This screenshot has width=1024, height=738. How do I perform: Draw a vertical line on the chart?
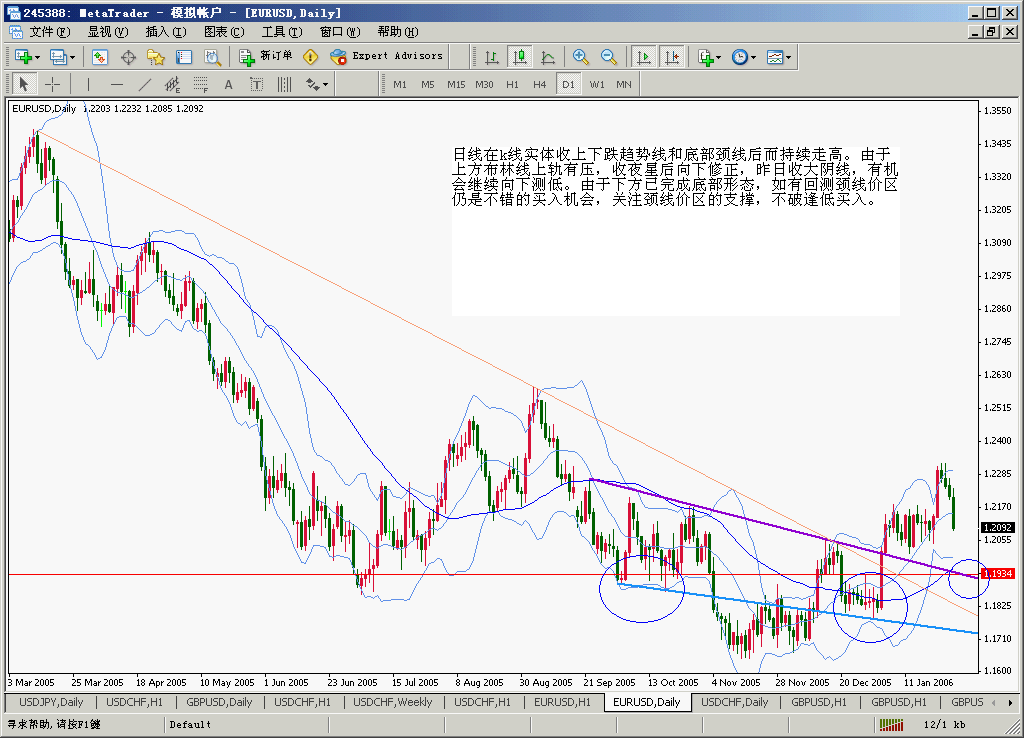click(x=88, y=84)
